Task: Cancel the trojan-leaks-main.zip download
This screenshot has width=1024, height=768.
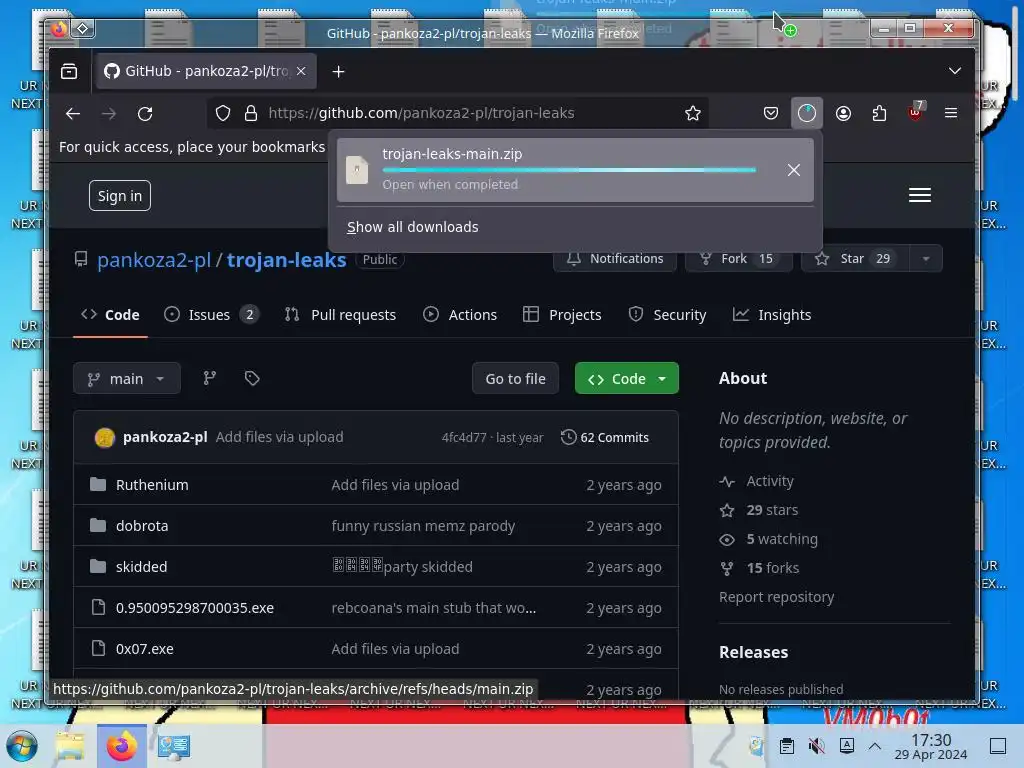Action: click(793, 170)
